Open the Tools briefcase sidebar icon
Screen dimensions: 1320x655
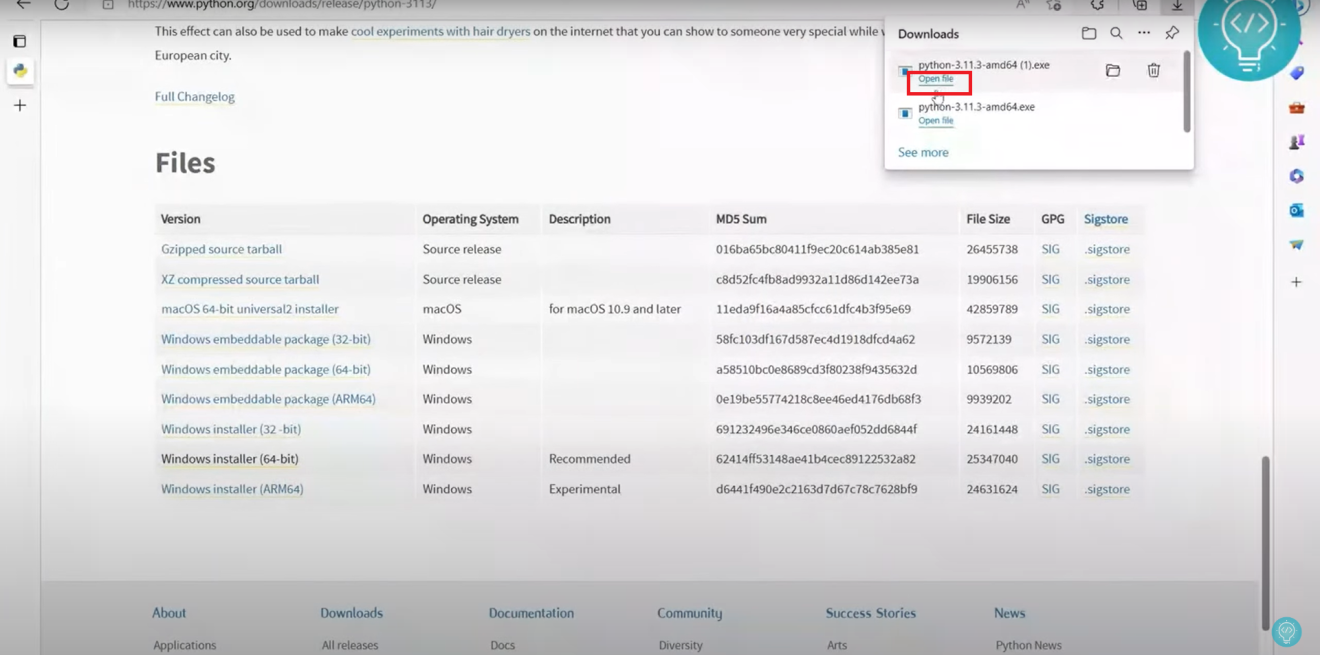tap(1296, 108)
